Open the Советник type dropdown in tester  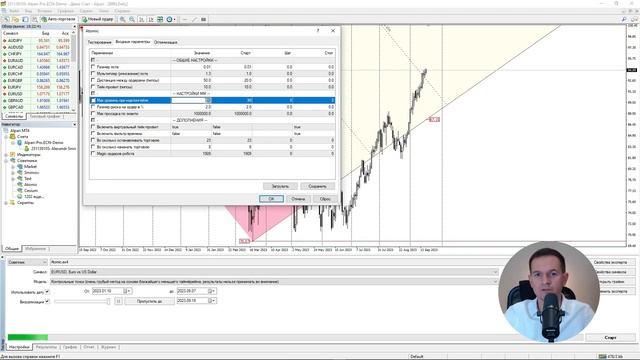click(x=27, y=262)
